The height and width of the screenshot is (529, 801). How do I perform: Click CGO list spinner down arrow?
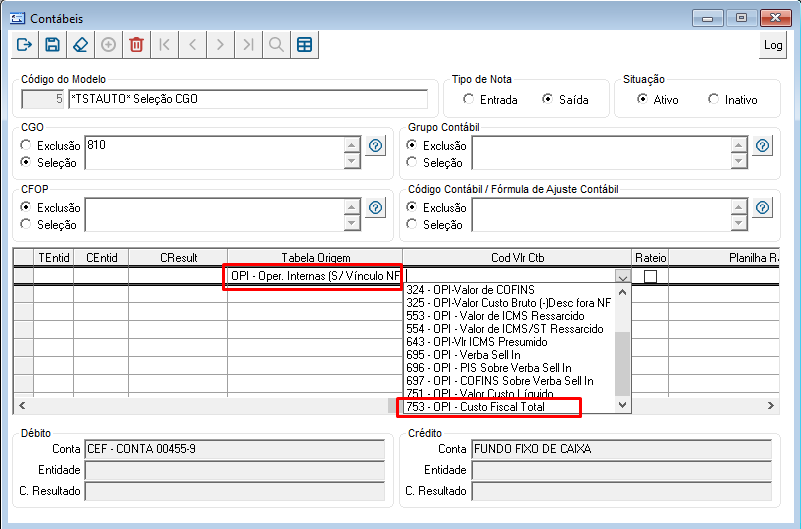[351, 161]
